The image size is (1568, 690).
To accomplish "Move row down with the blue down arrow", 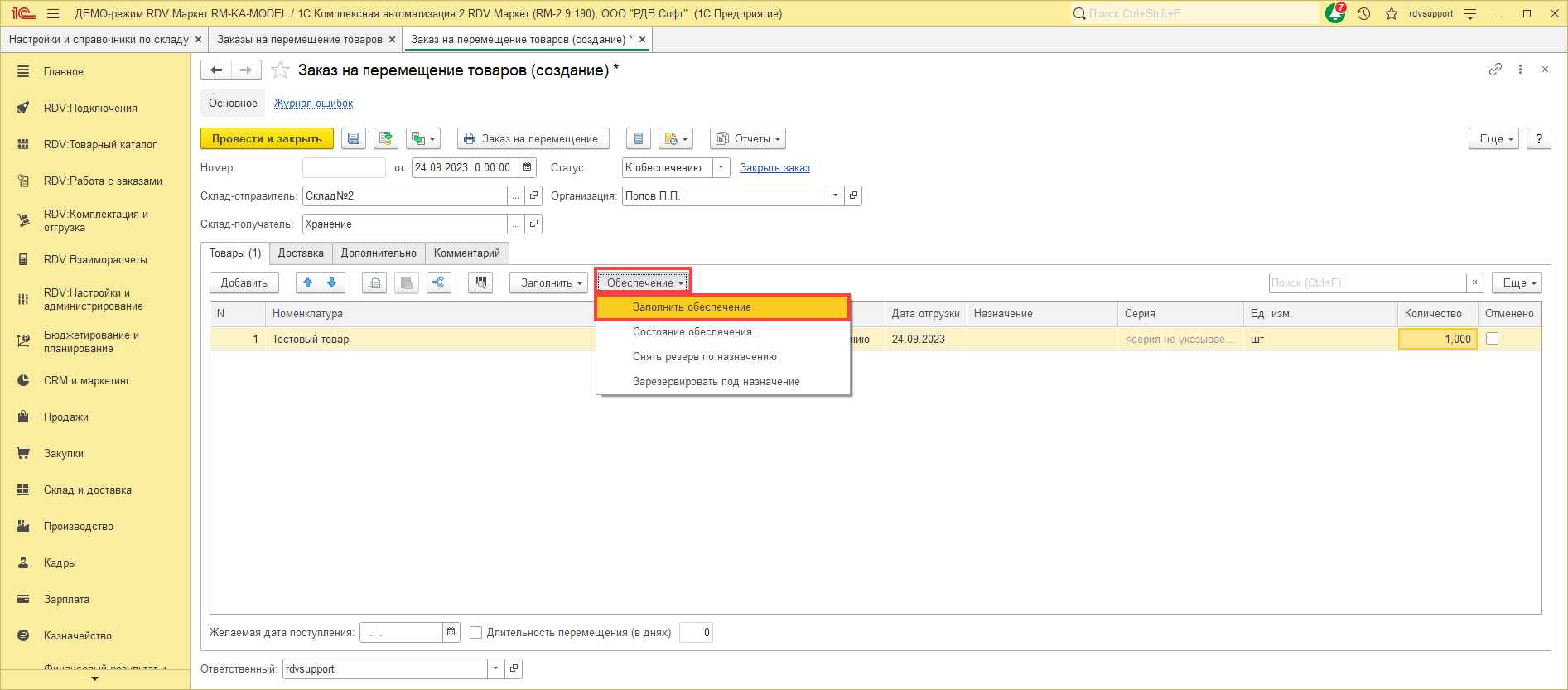I will tap(332, 282).
